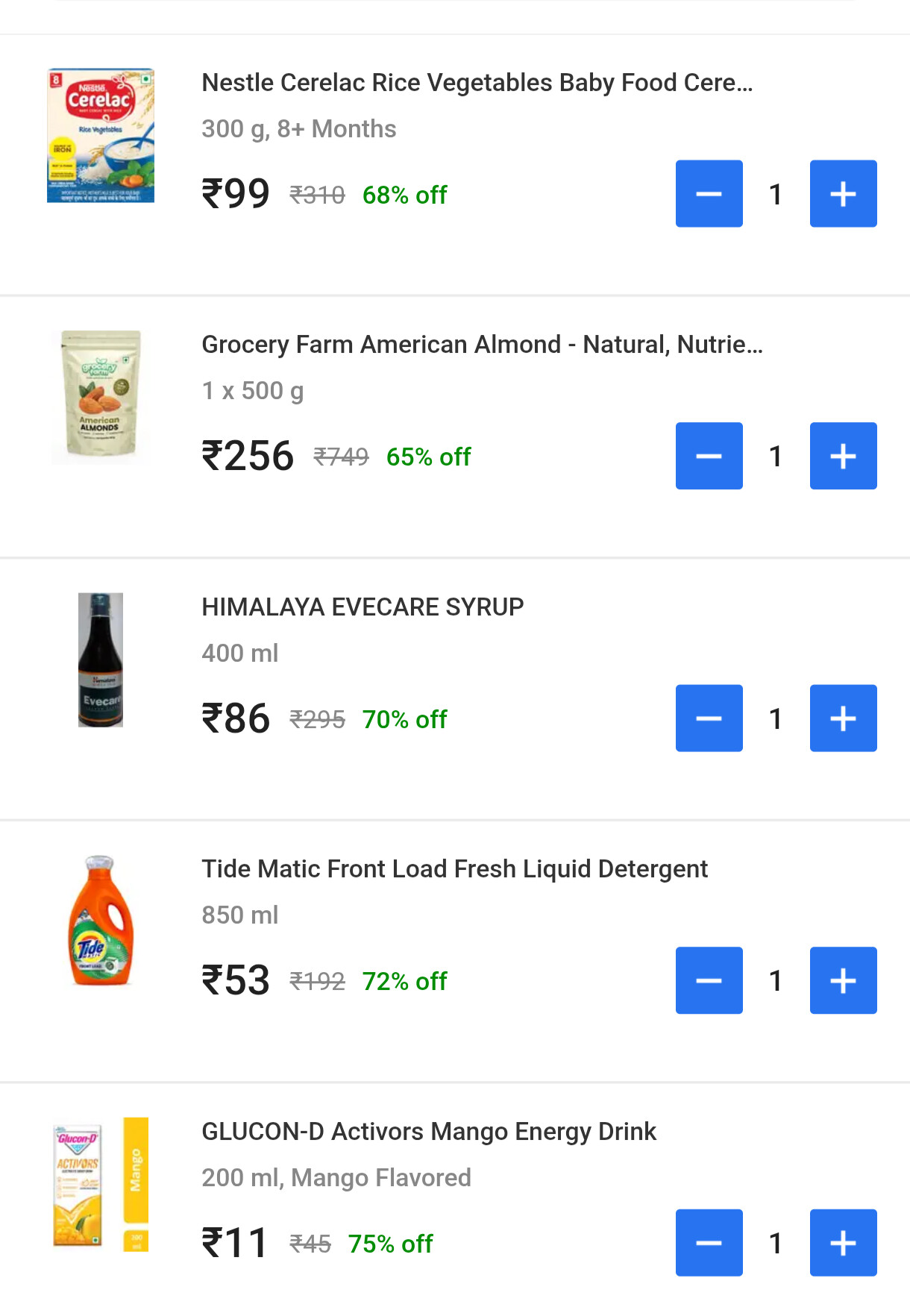Decrease Tide Matic Liquid Detergent quantity
910x1316 pixels.
[x=709, y=980]
